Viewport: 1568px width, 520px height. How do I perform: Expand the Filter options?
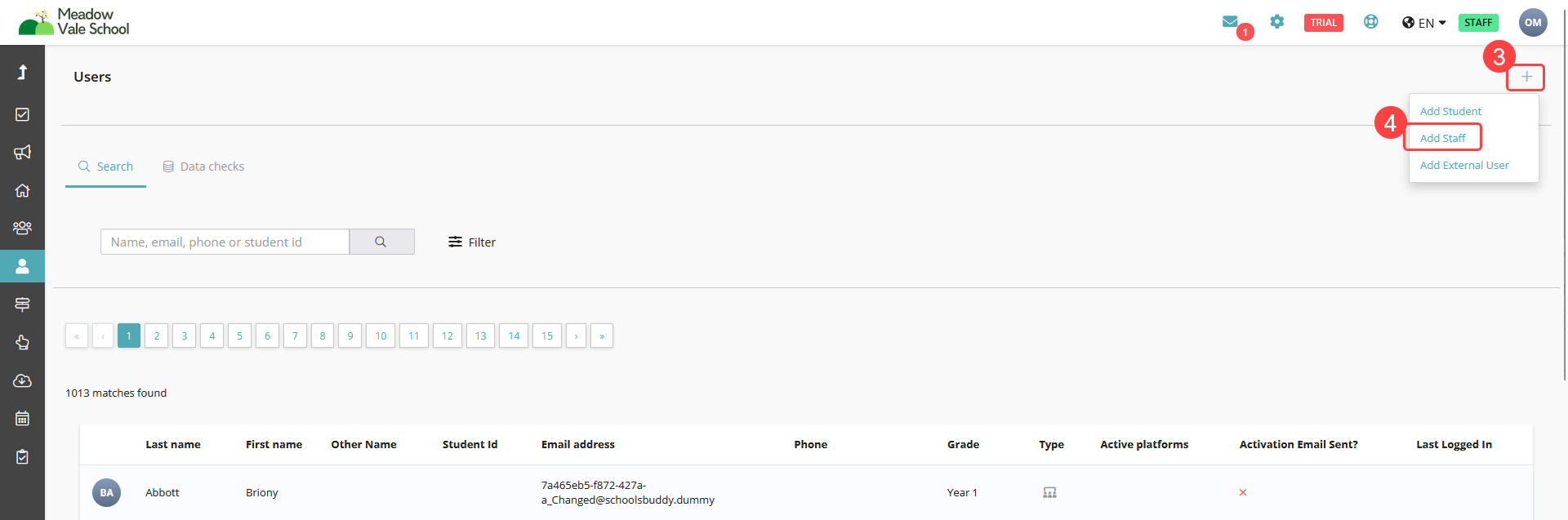(x=472, y=242)
